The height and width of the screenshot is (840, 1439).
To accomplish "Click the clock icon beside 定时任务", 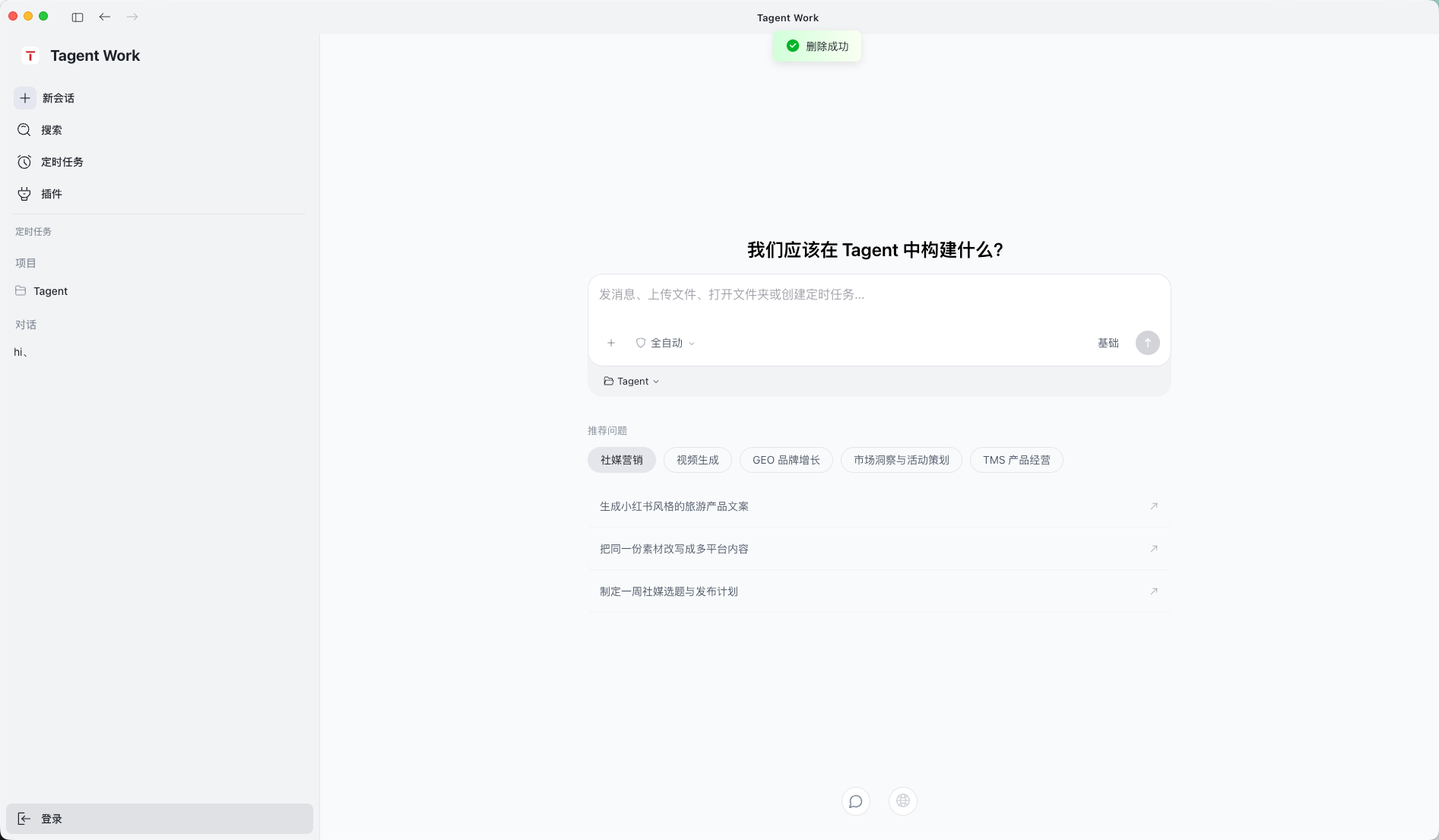I will pos(24,162).
